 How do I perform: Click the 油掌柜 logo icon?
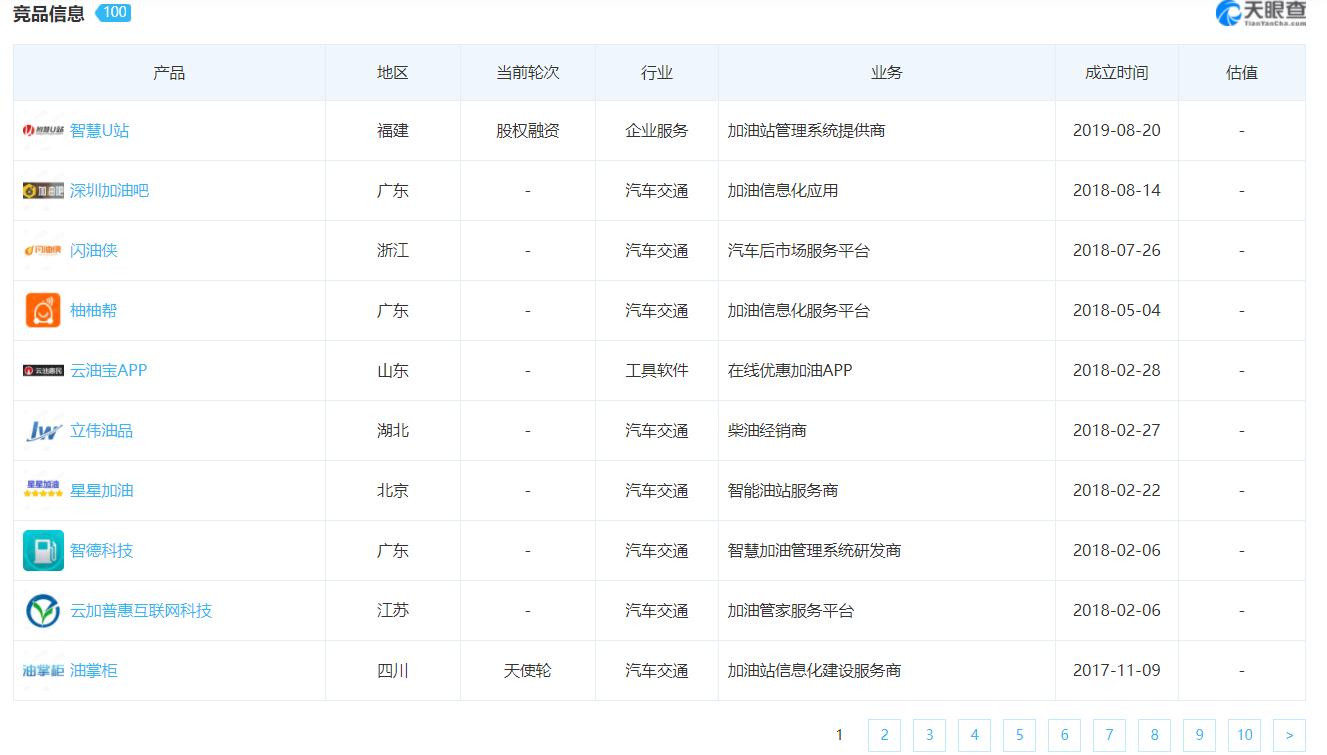coord(43,671)
